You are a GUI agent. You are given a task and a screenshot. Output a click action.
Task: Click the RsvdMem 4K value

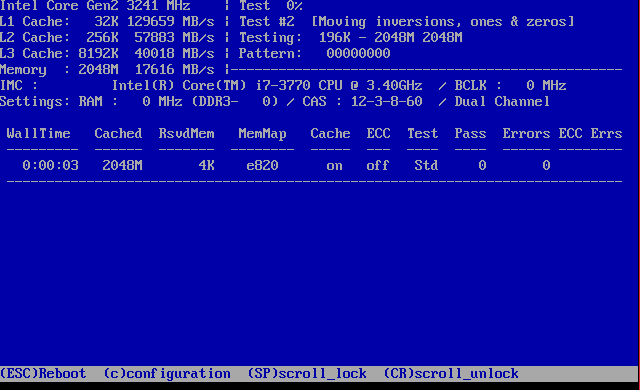coord(207,166)
